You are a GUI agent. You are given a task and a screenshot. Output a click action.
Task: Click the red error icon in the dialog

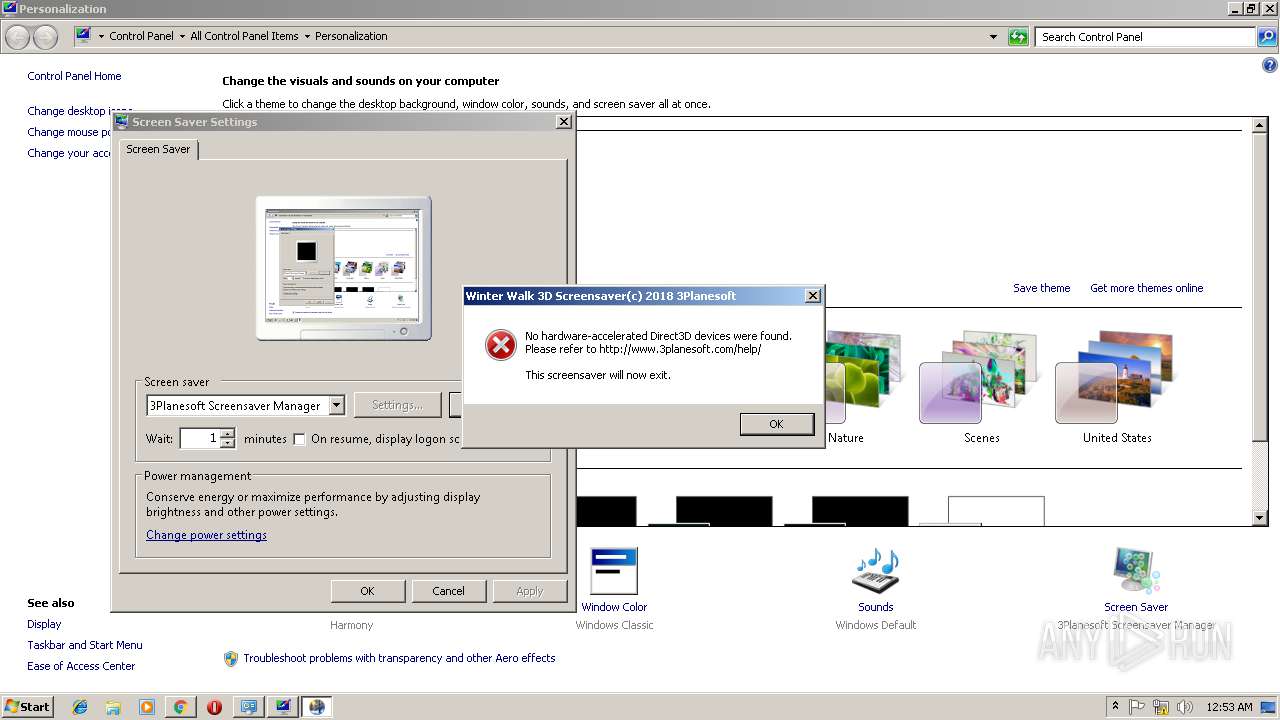(500, 345)
